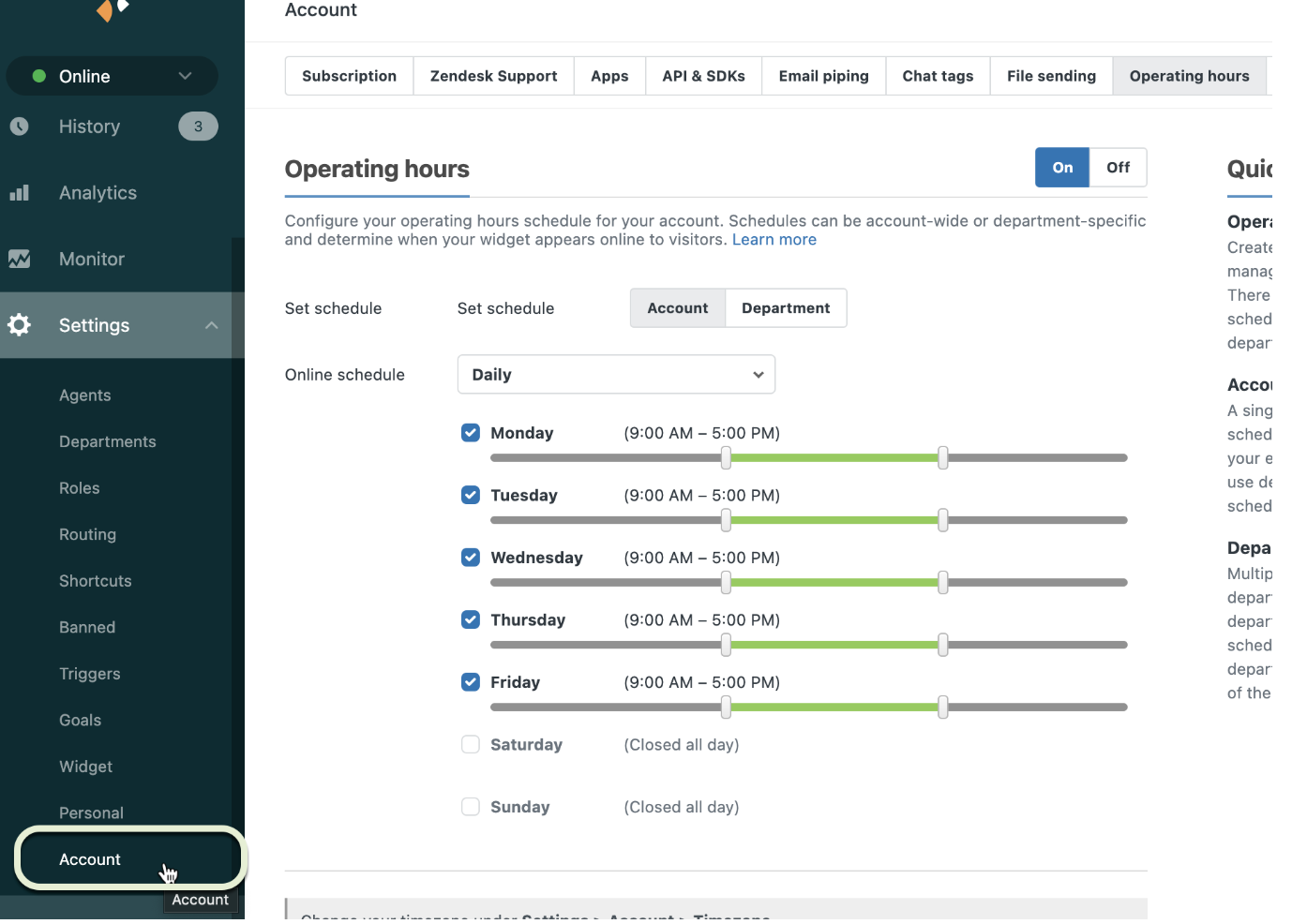
Task: Switch to the Chat tags tab
Action: (937, 75)
